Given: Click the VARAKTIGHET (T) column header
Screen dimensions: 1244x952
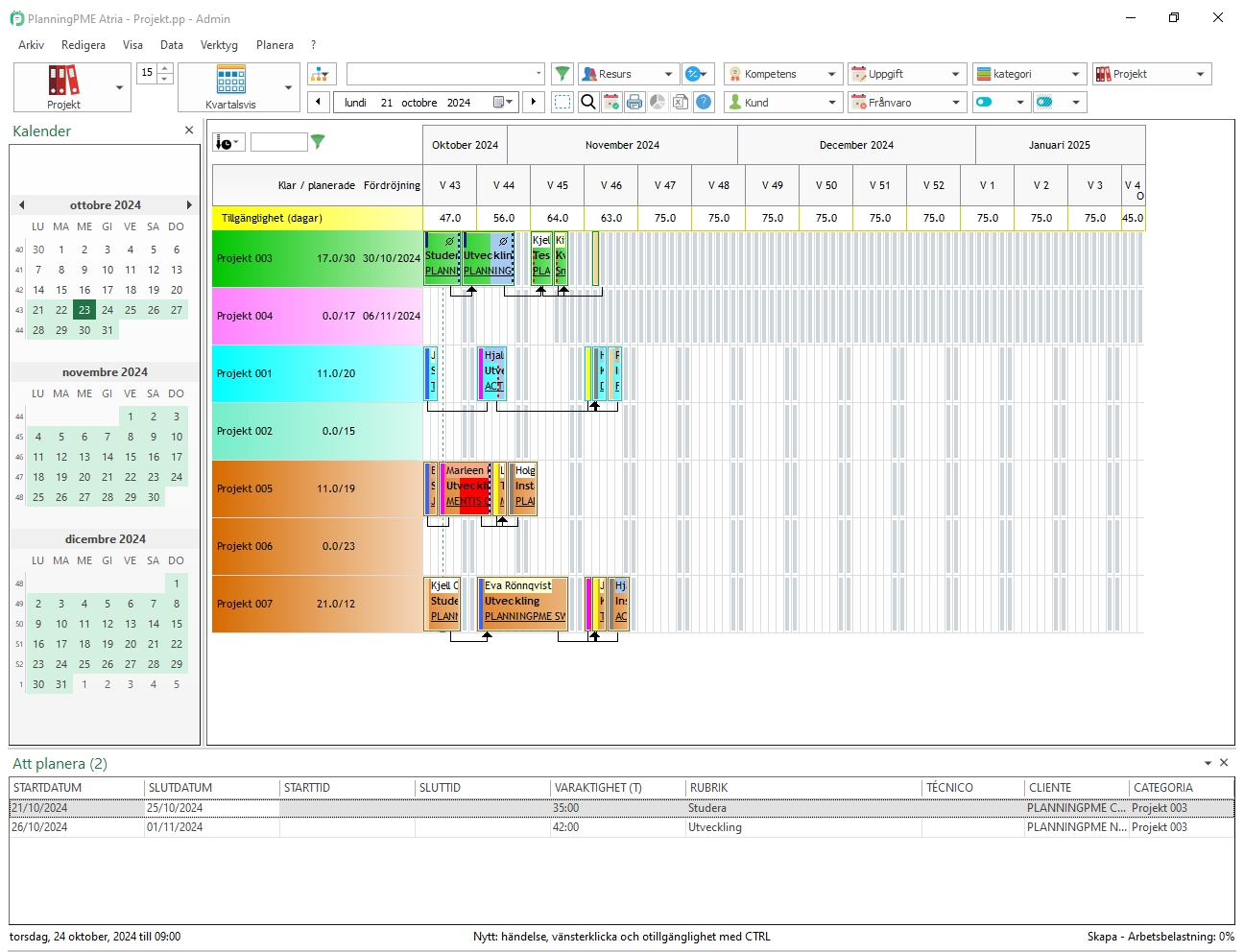Looking at the screenshot, I should pyautogui.click(x=618, y=788).
